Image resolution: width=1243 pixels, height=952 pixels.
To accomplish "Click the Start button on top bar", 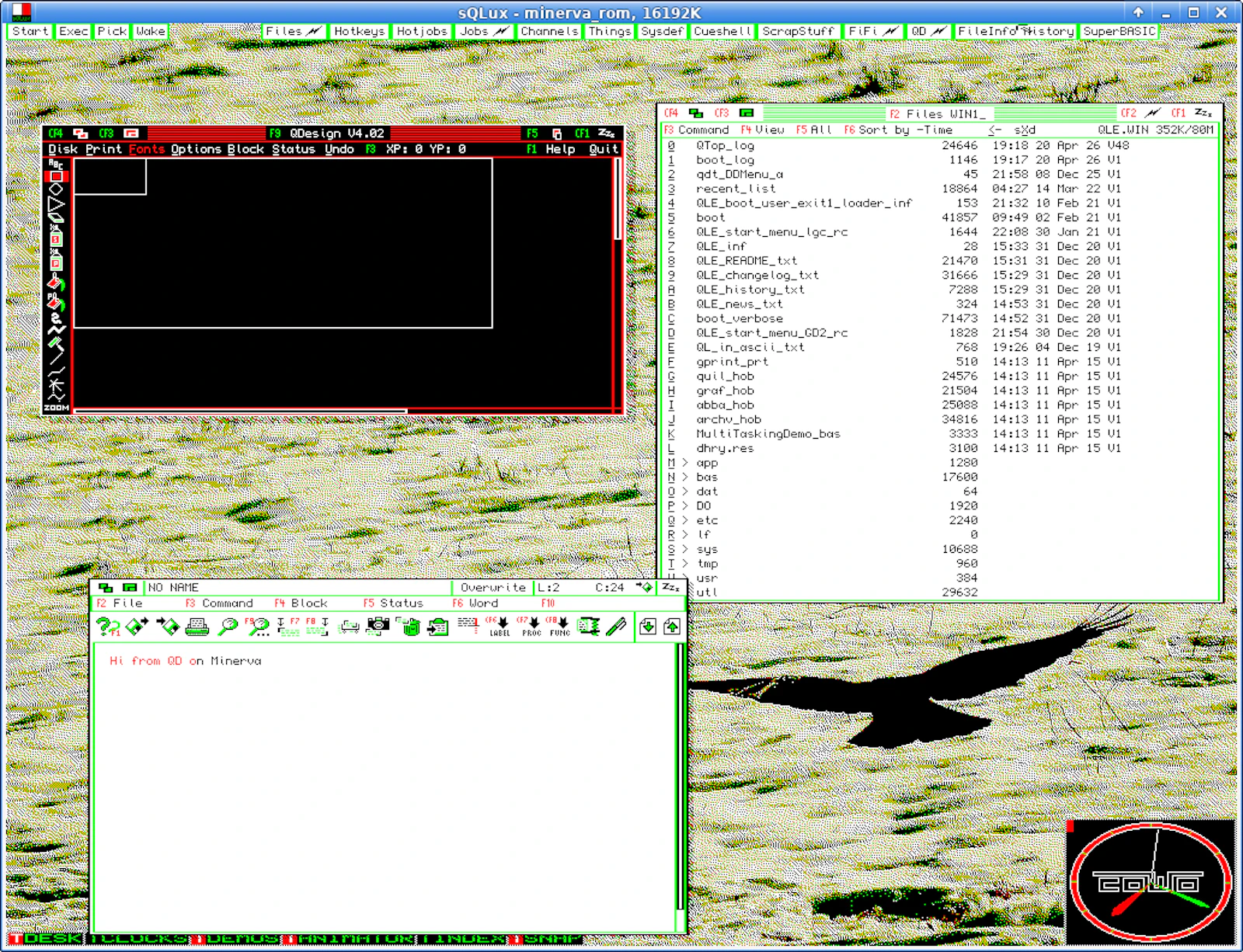I will pyautogui.click(x=30, y=31).
